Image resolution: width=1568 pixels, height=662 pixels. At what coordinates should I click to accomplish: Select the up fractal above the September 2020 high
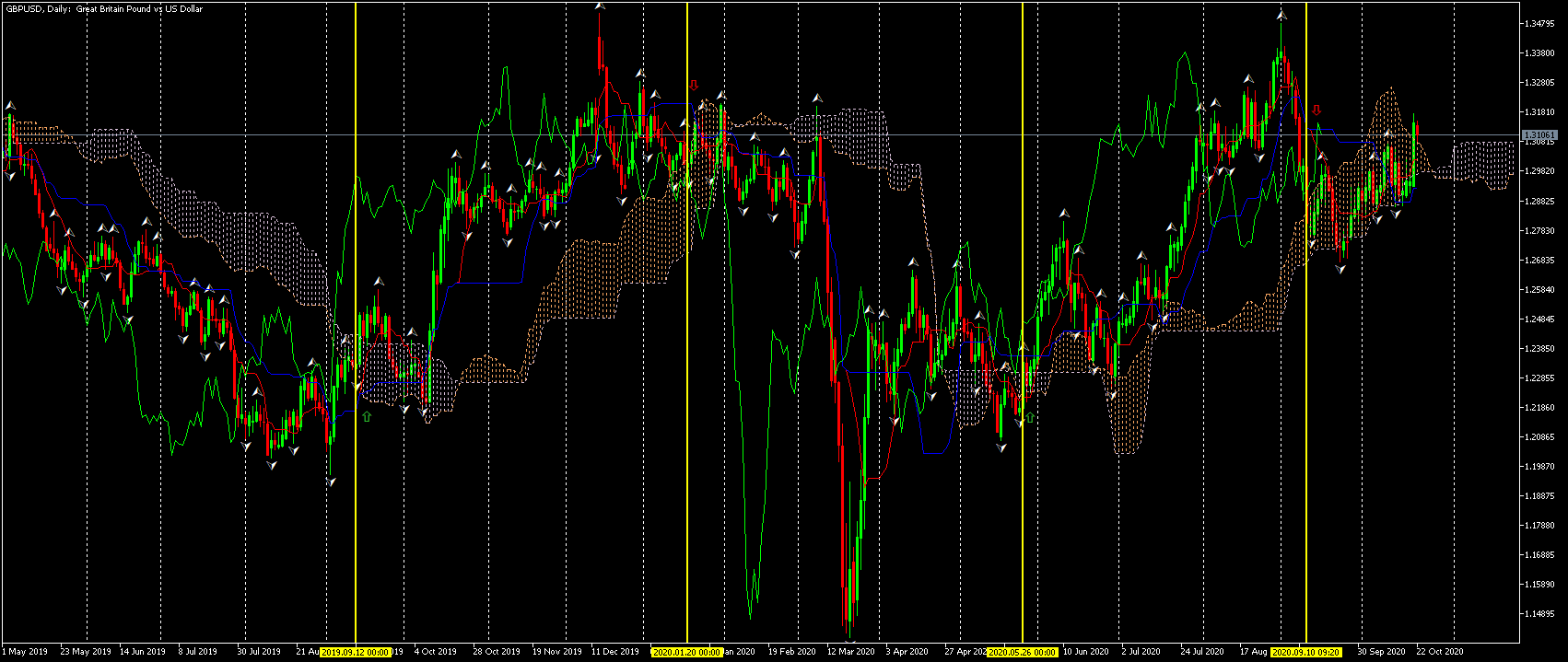point(1281,16)
